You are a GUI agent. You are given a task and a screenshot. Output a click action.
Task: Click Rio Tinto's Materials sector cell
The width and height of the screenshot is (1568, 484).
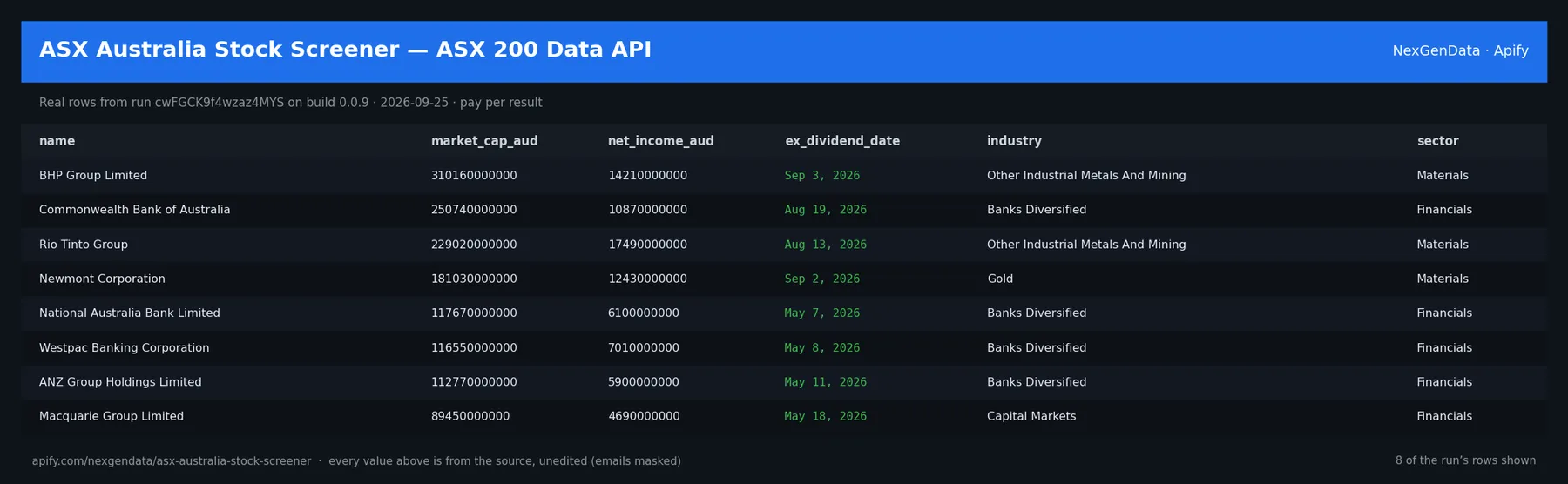click(x=1443, y=245)
